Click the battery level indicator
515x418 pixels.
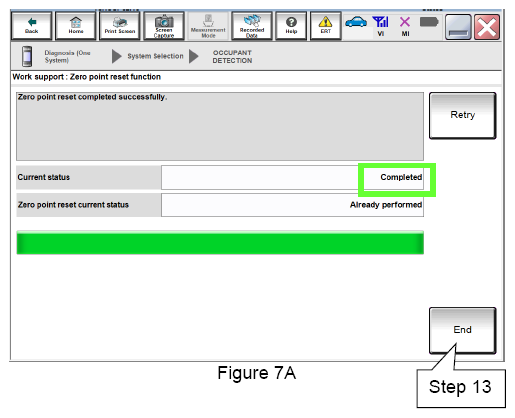coord(429,22)
